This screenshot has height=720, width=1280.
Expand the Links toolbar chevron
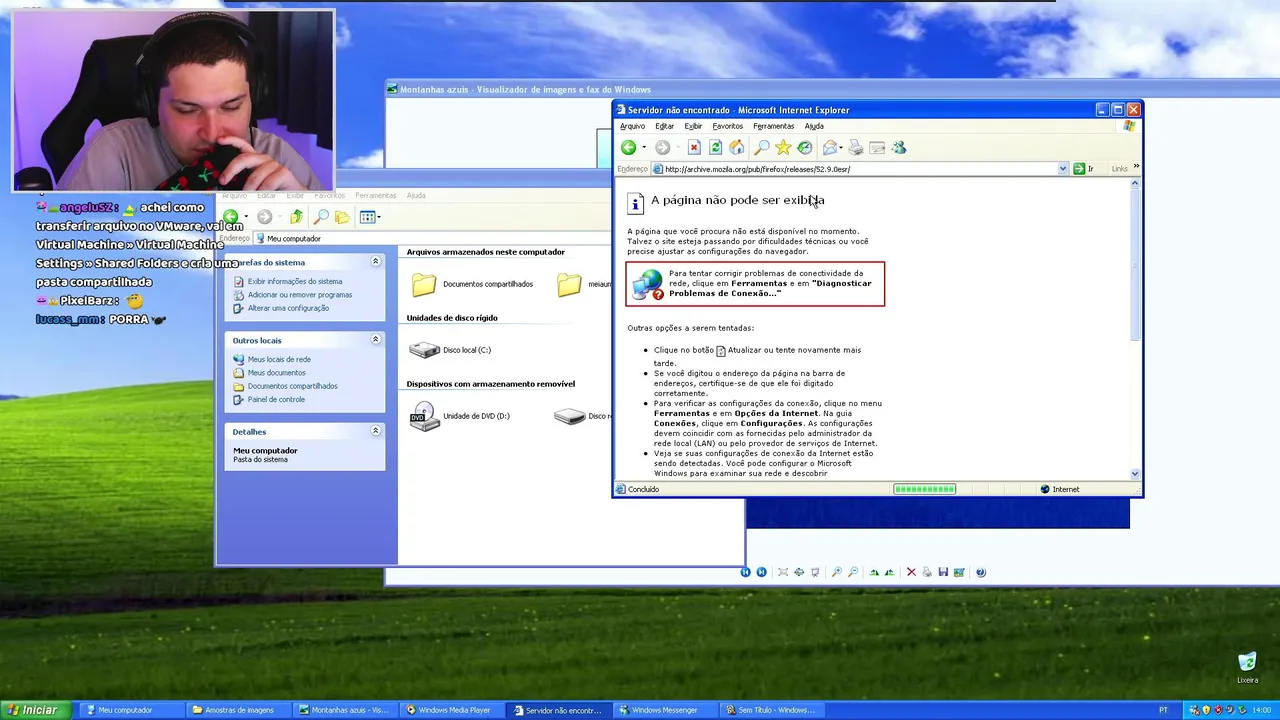pyautogui.click(x=1136, y=168)
